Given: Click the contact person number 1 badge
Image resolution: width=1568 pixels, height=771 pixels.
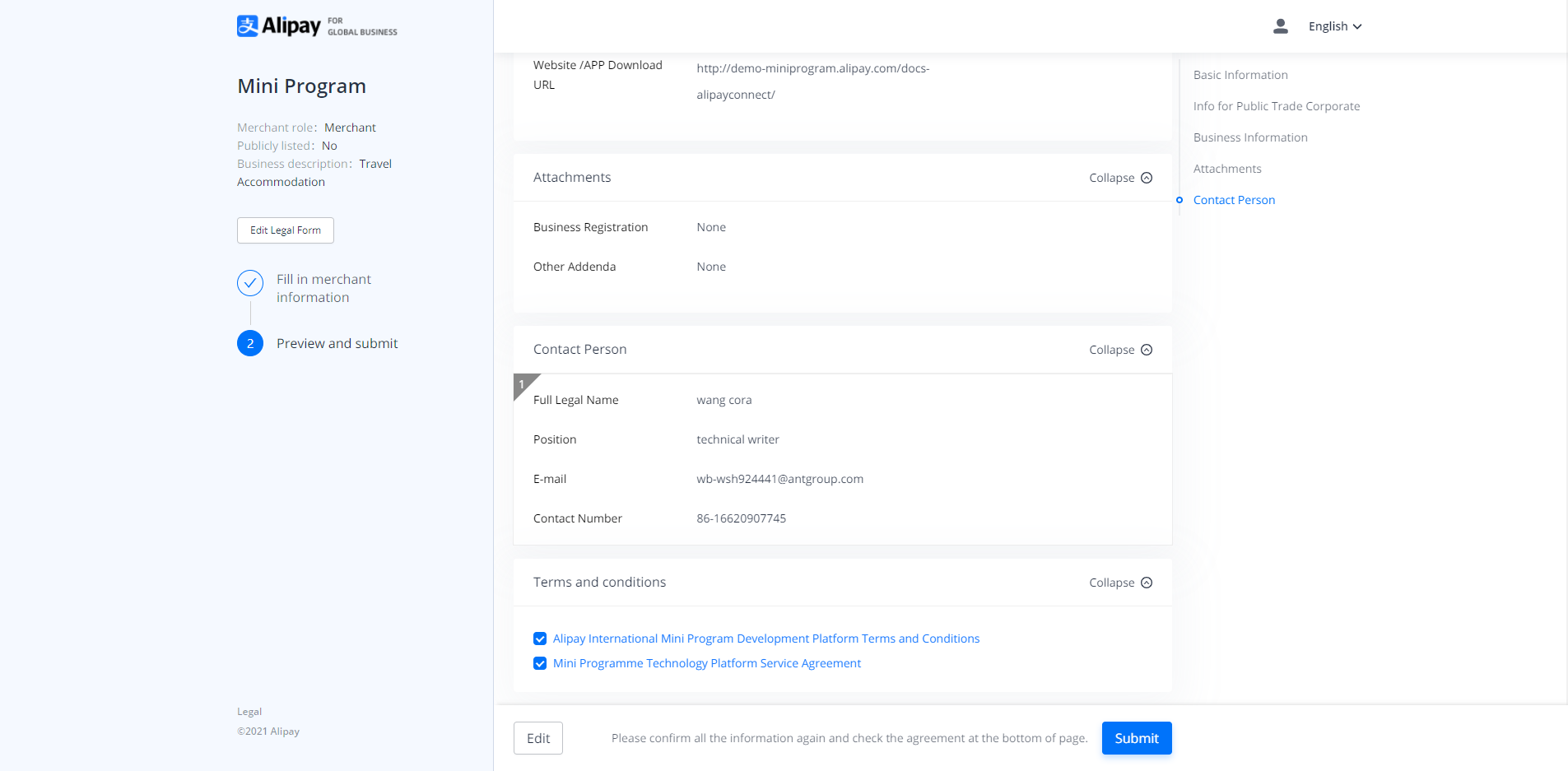Looking at the screenshot, I should click(x=522, y=384).
